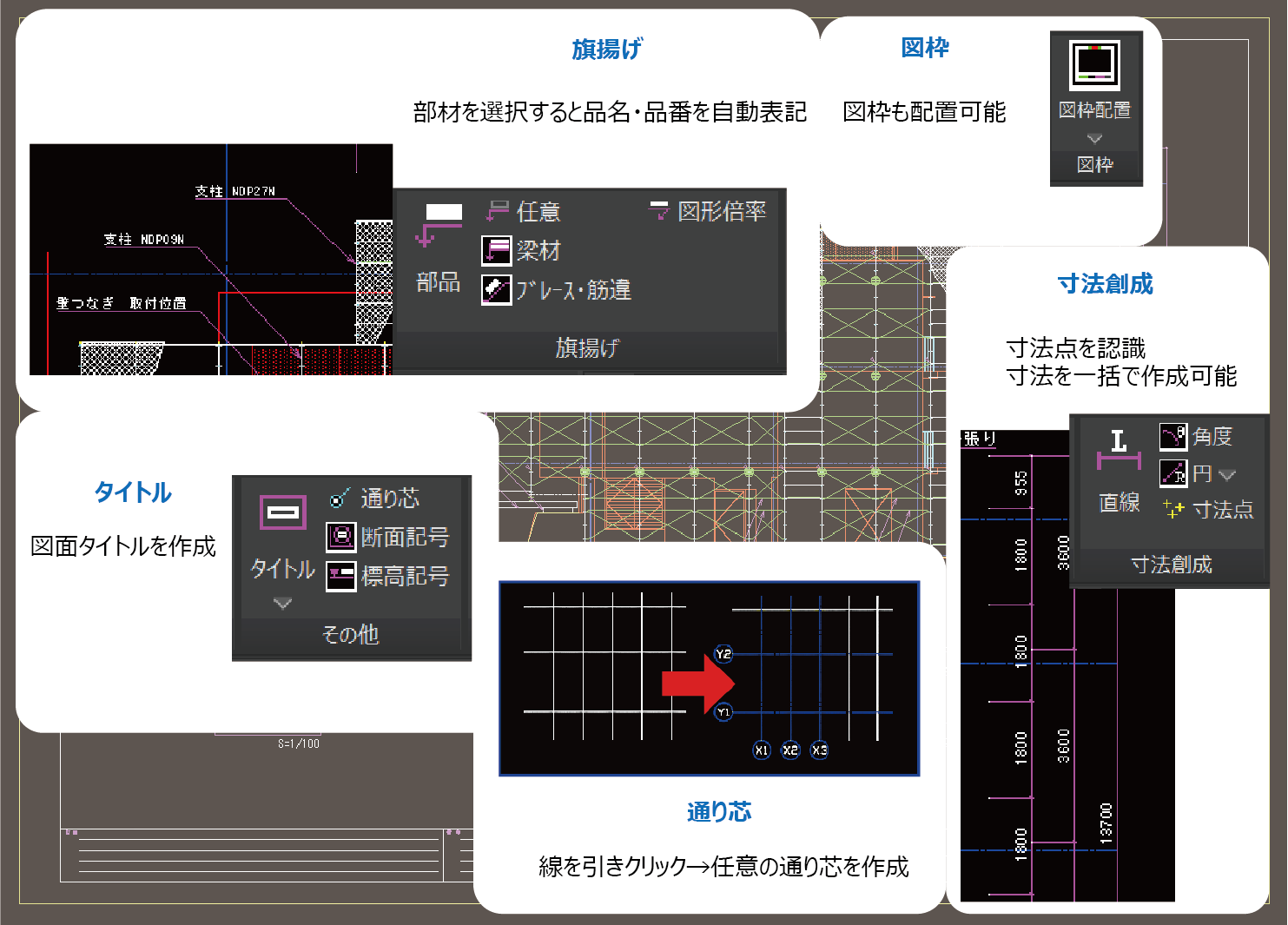Click the 寸法創成 panel group label

pyautogui.click(x=1171, y=565)
